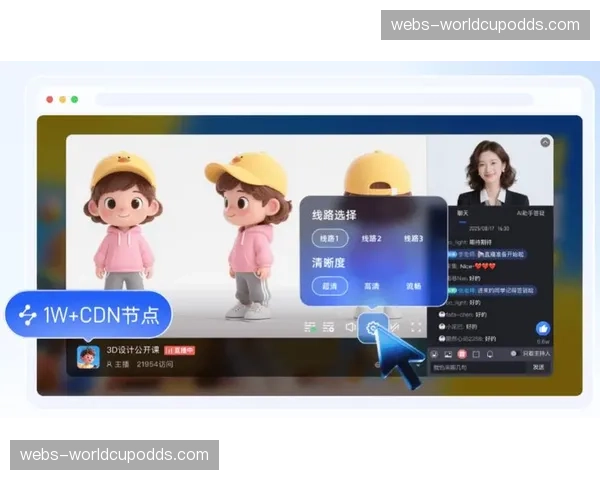Viewport: 600px width, 480px height.
Task: Select 线路3 in the line selection
Action: click(x=413, y=238)
